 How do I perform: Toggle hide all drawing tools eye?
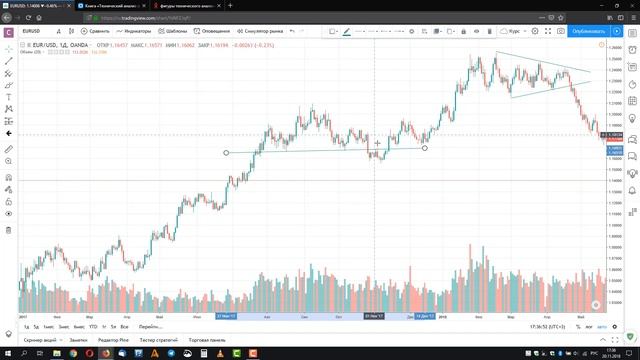tap(9, 213)
